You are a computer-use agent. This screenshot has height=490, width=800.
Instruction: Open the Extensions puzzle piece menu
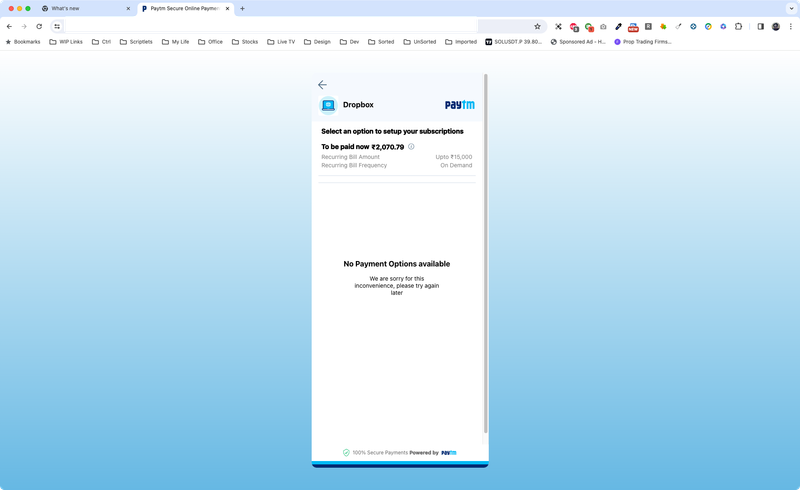tap(738, 27)
